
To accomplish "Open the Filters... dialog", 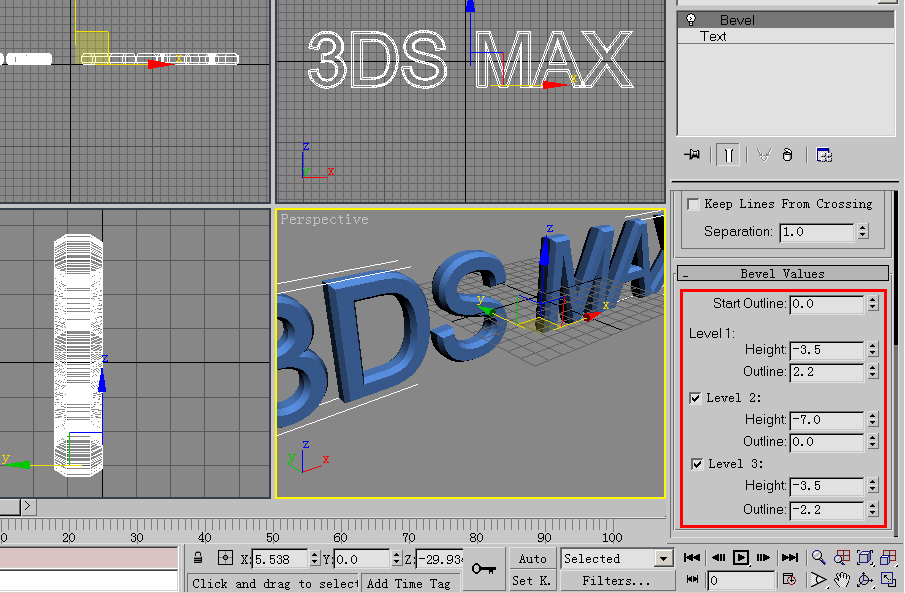I will click(x=616, y=580).
